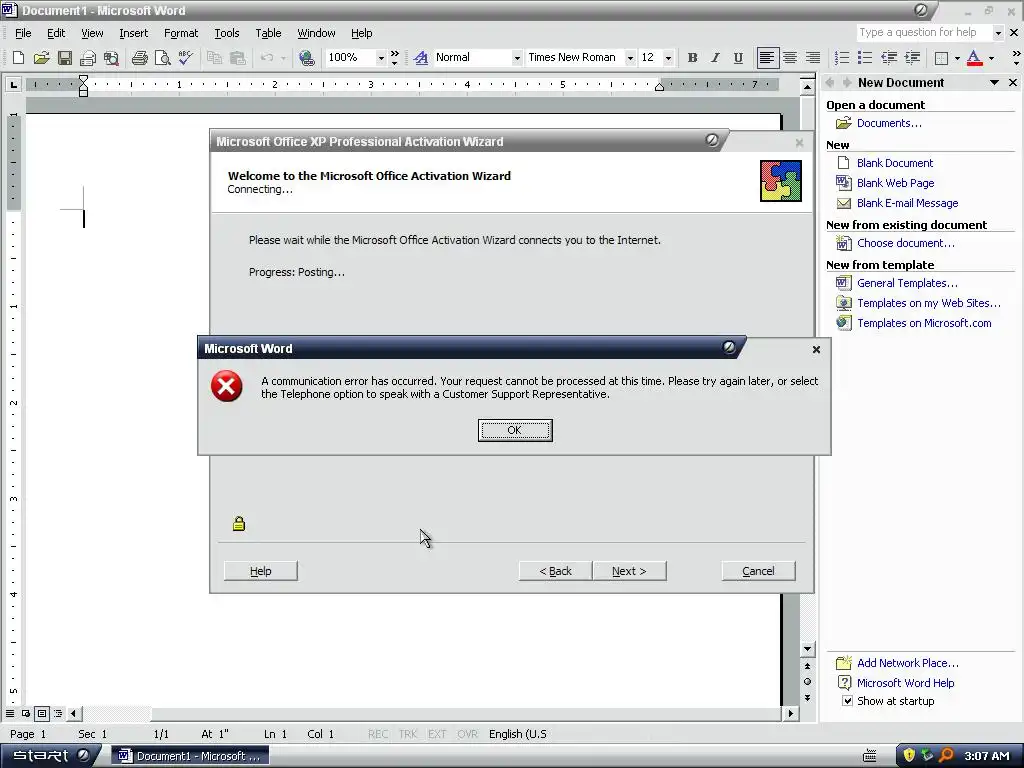The height and width of the screenshot is (768, 1024).
Task: Click the New Blank Document toolbar icon
Action: [x=18, y=58]
